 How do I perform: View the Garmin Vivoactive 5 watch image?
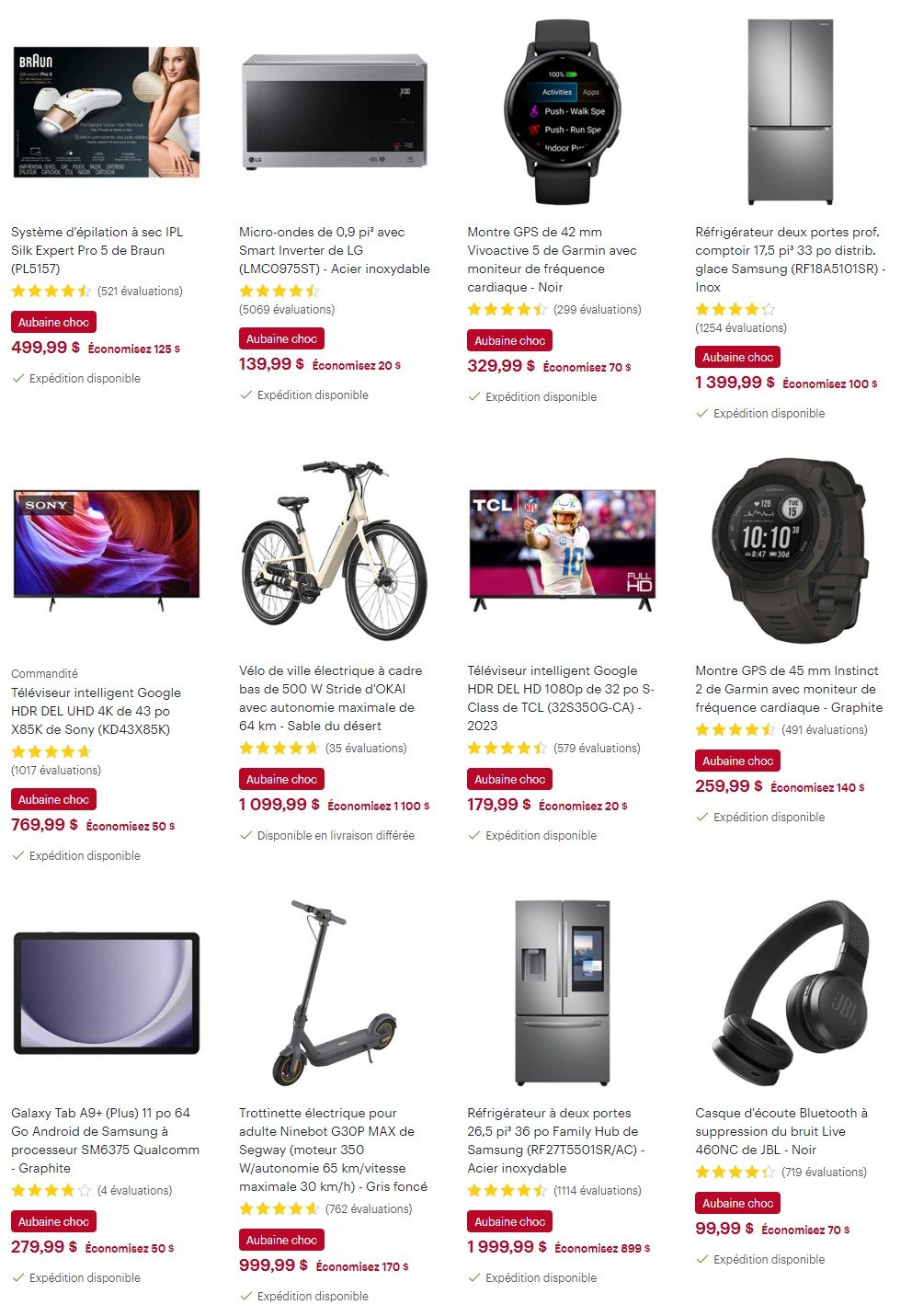[563, 112]
